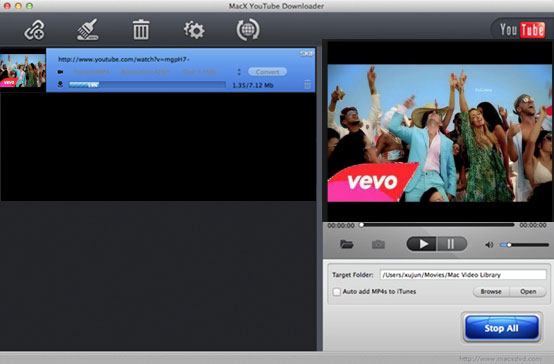The width and height of the screenshot is (554, 364).
Task: Toggle Auto add MP4s to iTunes checkbox
Action: click(336, 292)
